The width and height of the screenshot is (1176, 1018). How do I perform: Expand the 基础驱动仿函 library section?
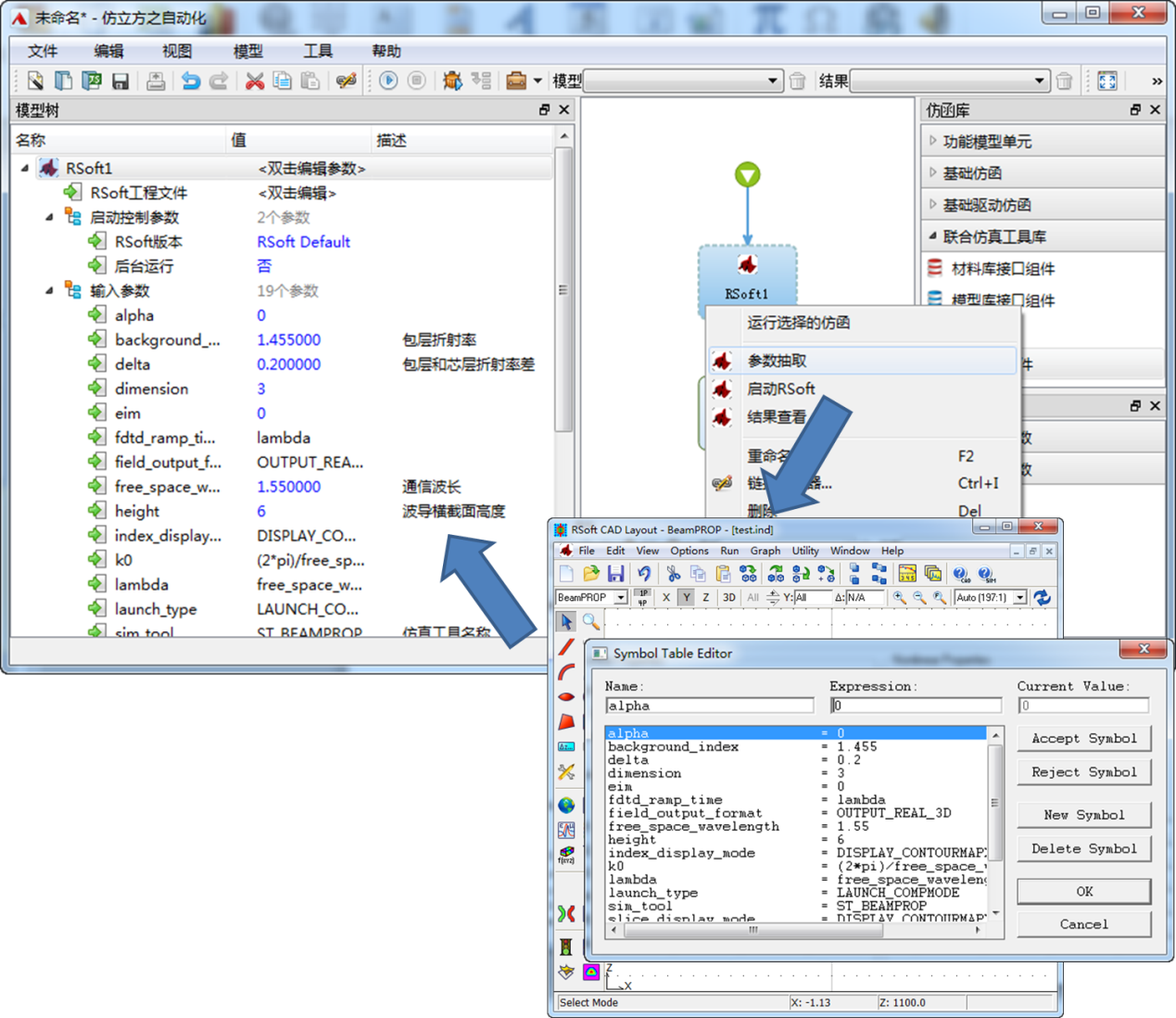pyautogui.click(x=933, y=204)
